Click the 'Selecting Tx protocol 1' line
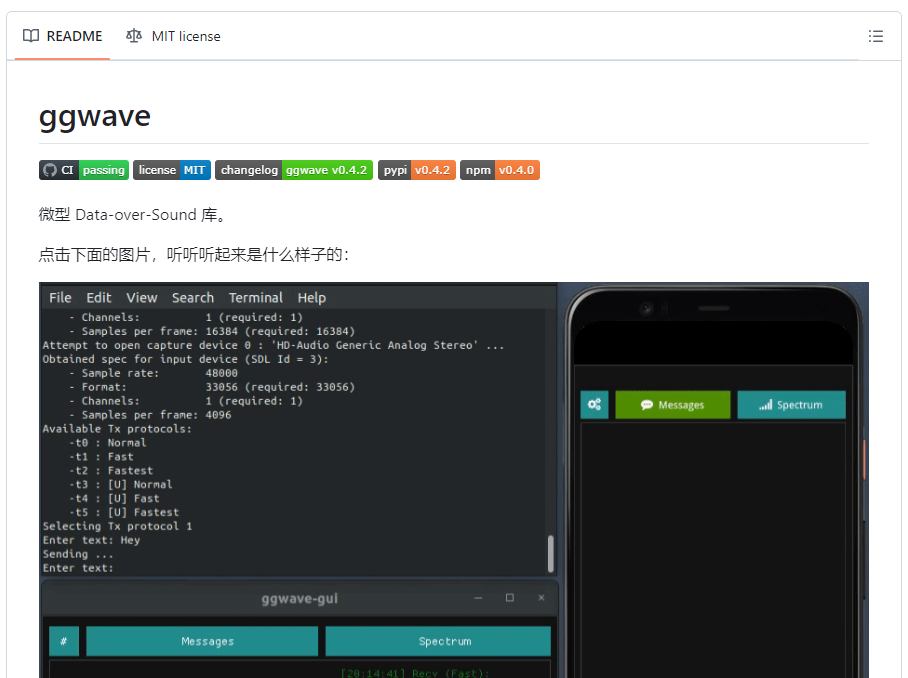Screen dimensions: 908x678 (x=117, y=526)
